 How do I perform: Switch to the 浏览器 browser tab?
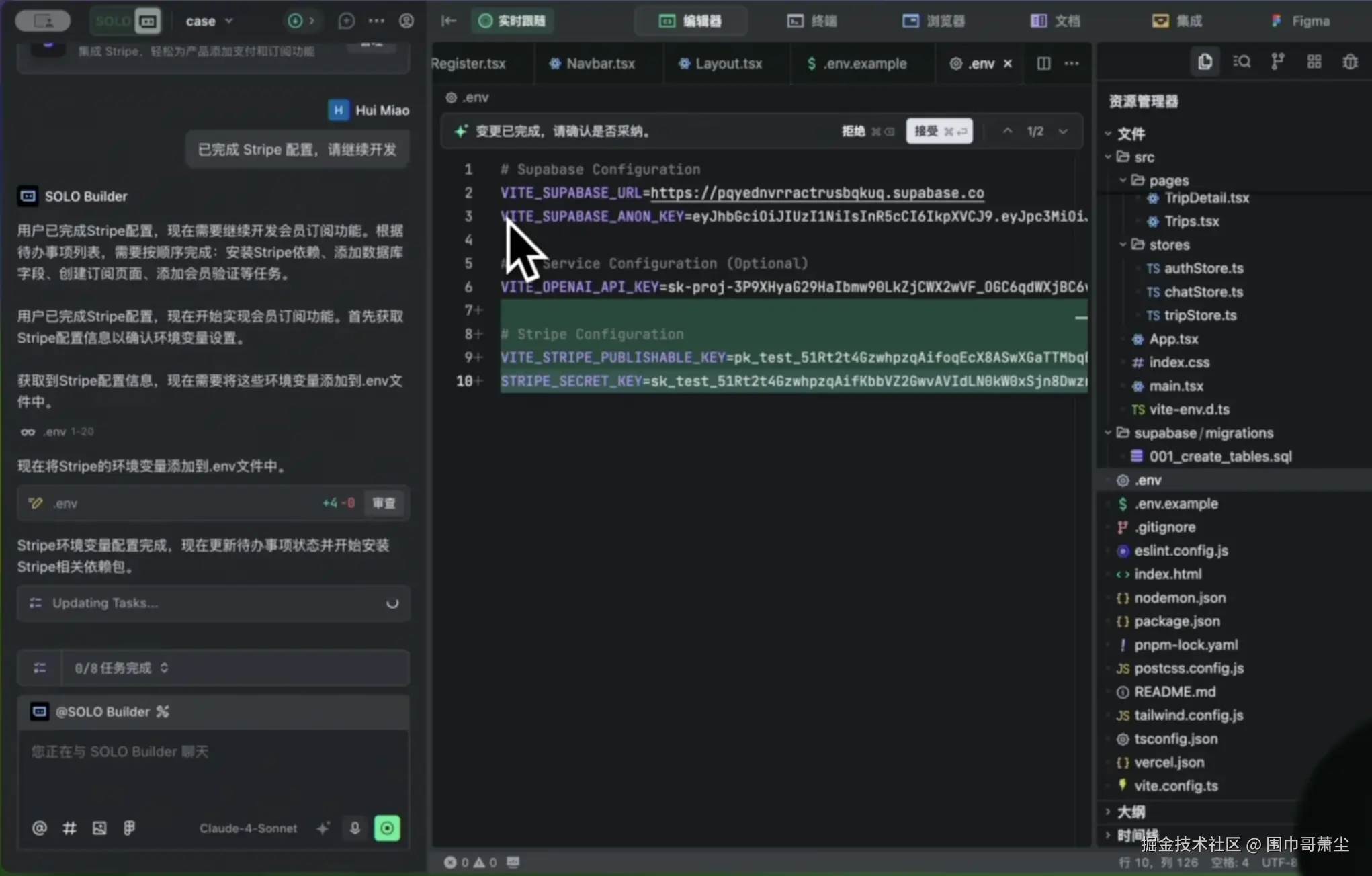[x=933, y=21]
